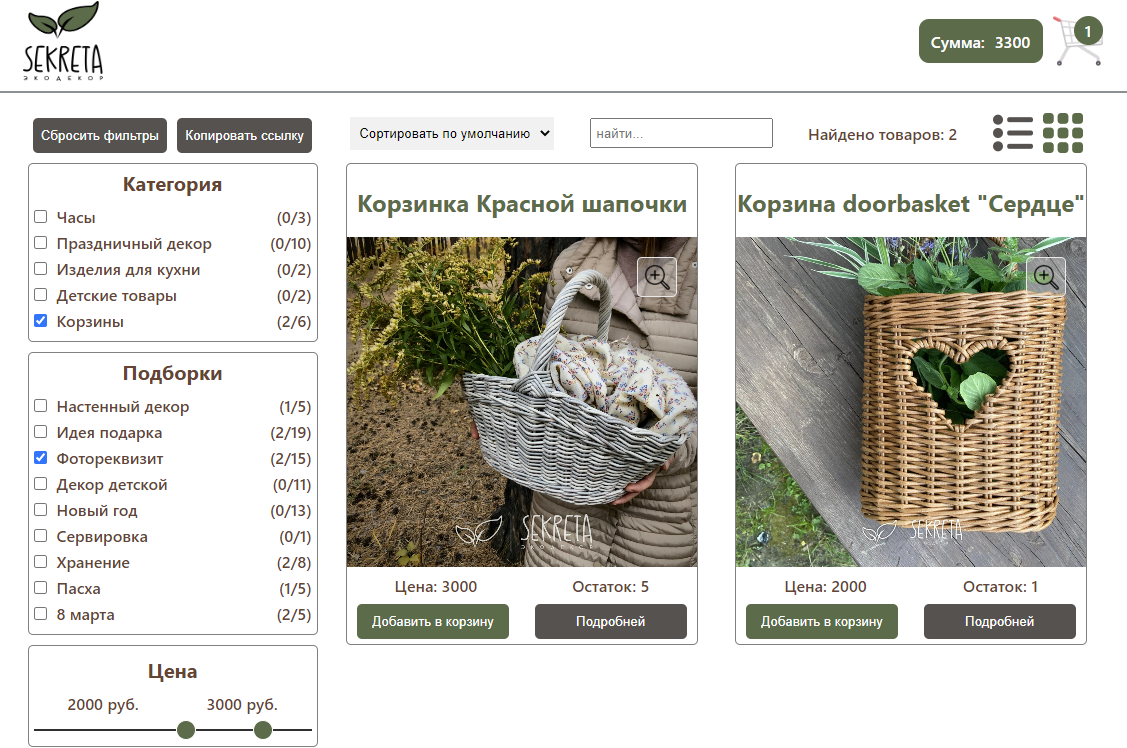Check the Часы category
Viewport: 1127px width, 748px height.
click(41, 216)
